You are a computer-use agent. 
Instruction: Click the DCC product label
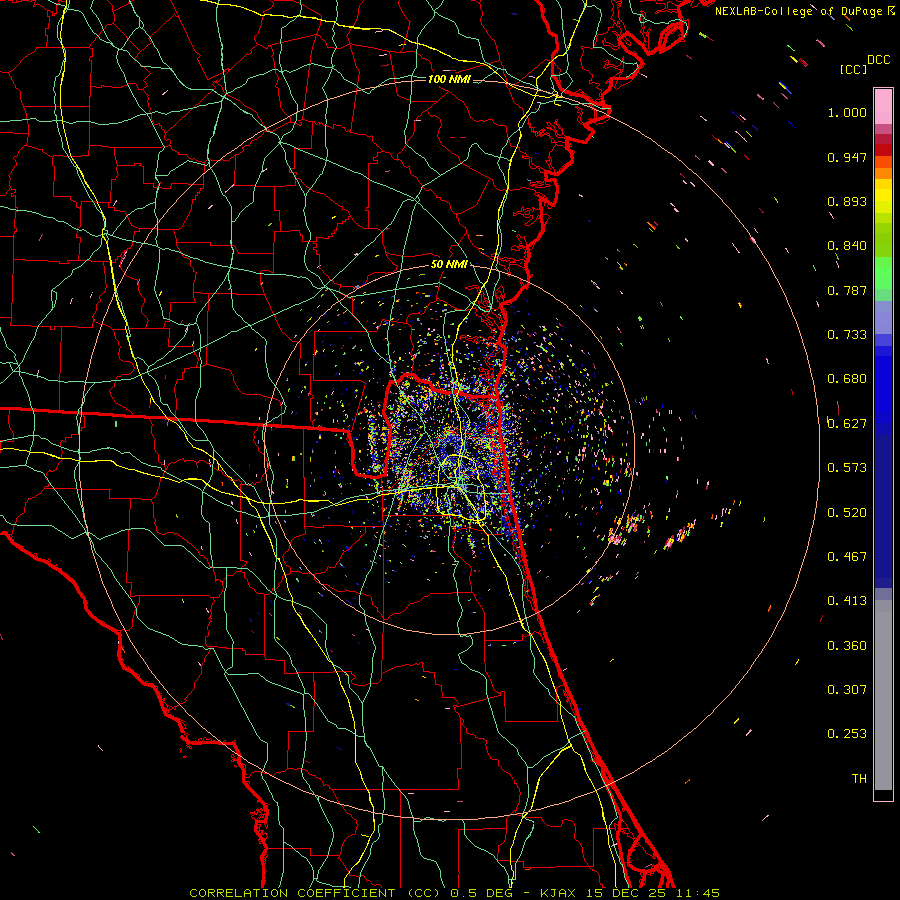pos(878,60)
